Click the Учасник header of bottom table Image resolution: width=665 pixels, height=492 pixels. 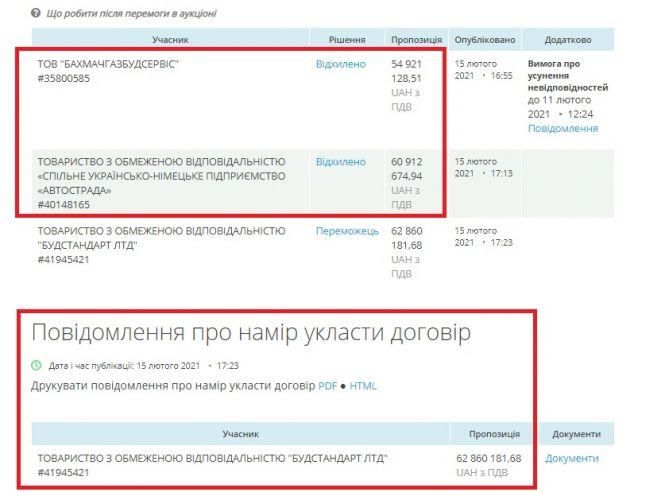240,434
